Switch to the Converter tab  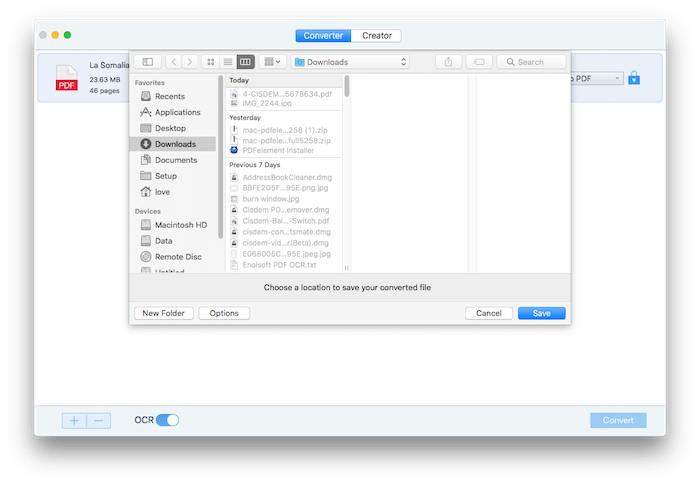[323, 36]
